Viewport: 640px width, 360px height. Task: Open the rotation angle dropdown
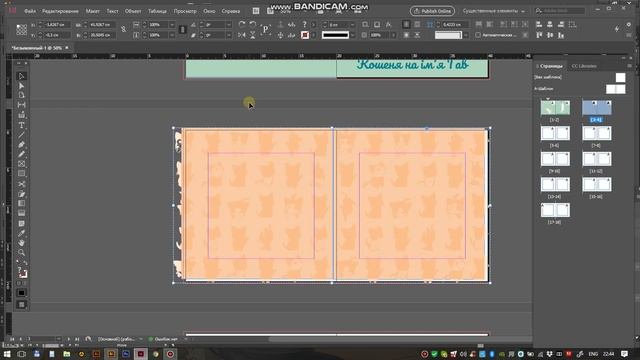(229, 25)
